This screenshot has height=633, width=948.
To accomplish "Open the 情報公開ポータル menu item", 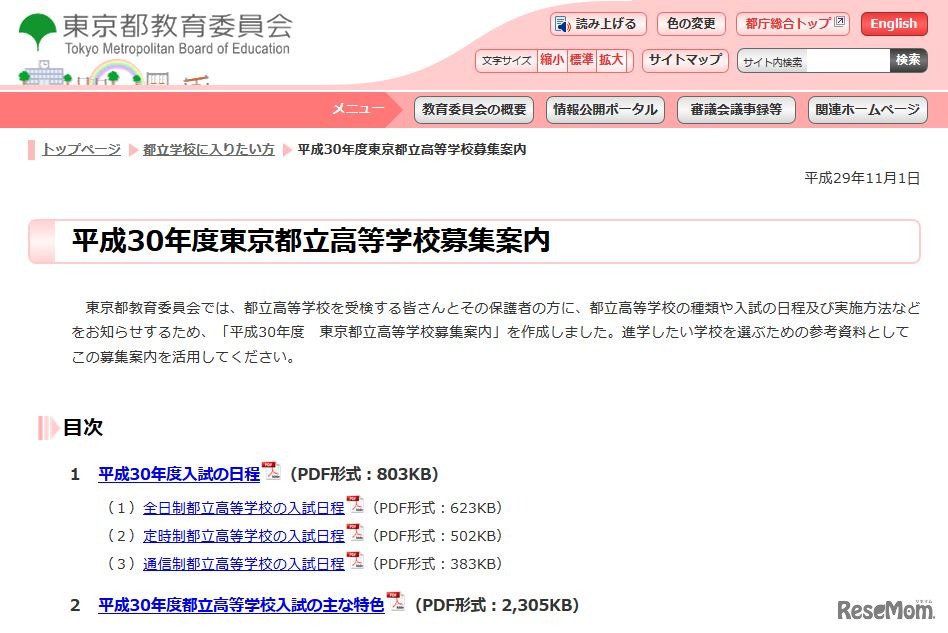I will click(x=604, y=110).
